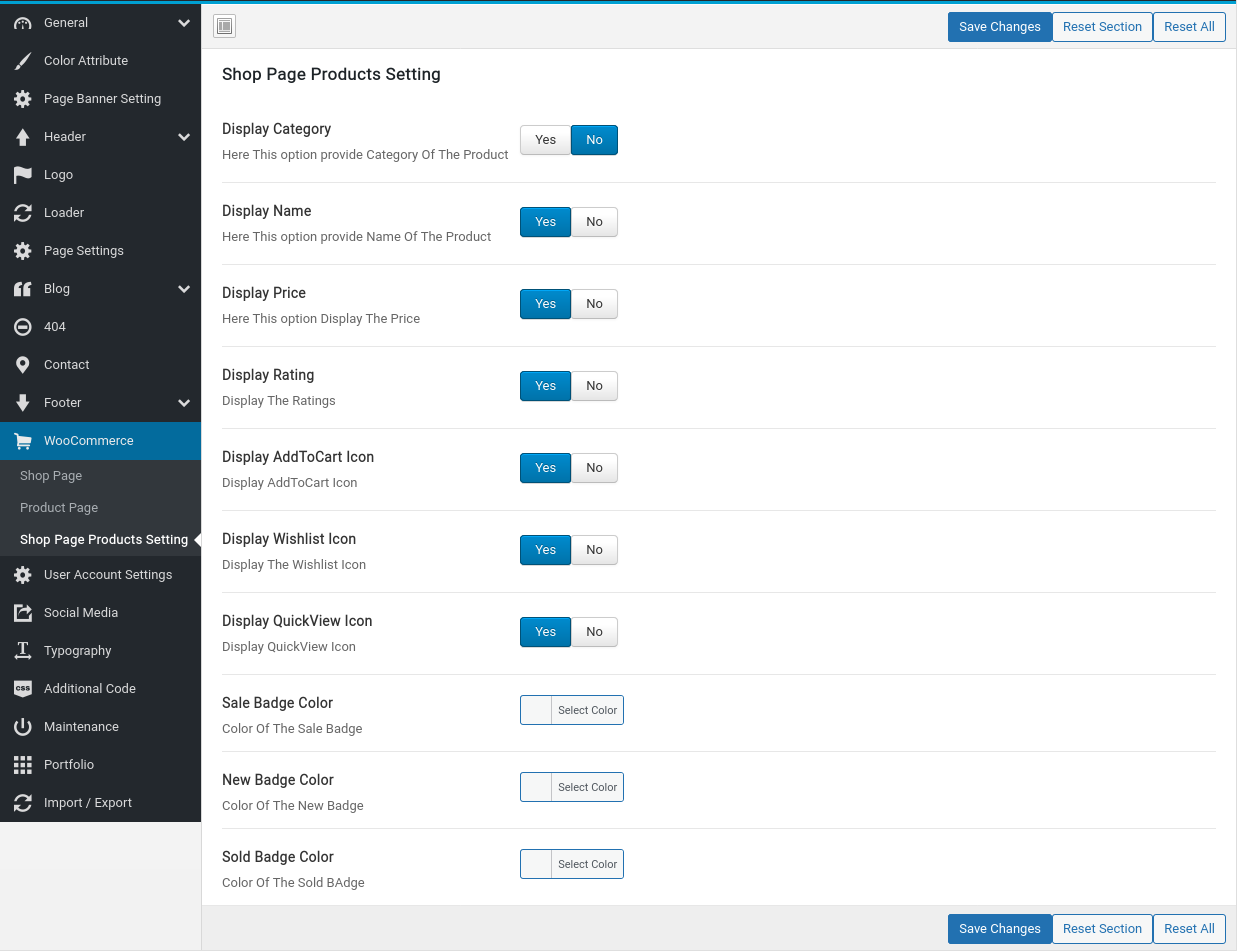Image resolution: width=1237 pixels, height=951 pixels.
Task: Click the Logo flag icon
Action: (x=23, y=175)
